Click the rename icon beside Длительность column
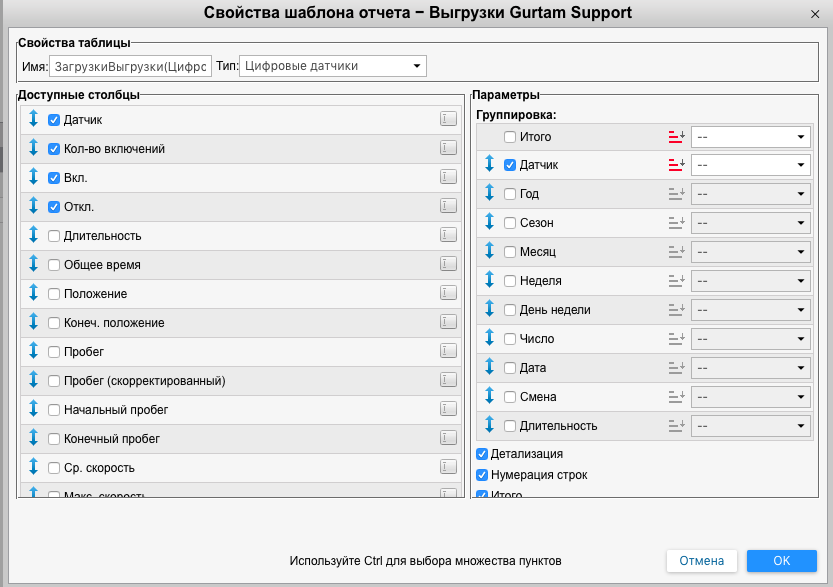 pos(448,236)
